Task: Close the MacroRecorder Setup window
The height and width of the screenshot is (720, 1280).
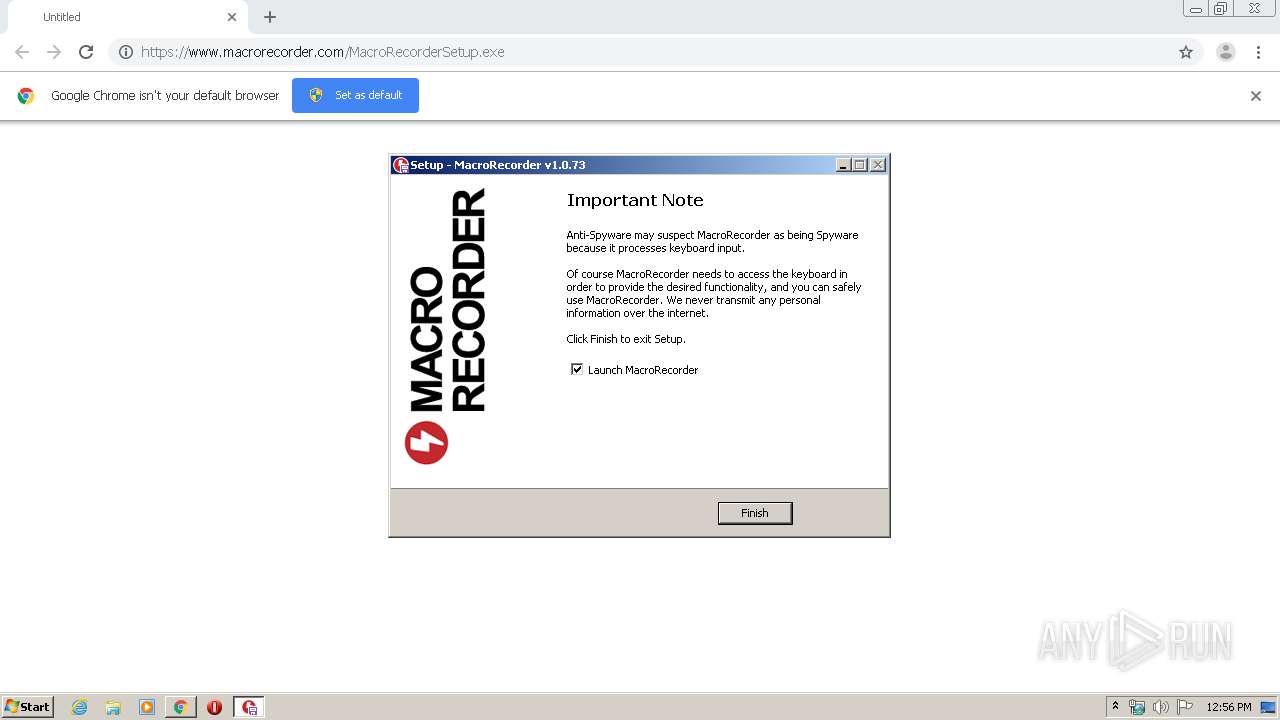Action: tap(878, 165)
